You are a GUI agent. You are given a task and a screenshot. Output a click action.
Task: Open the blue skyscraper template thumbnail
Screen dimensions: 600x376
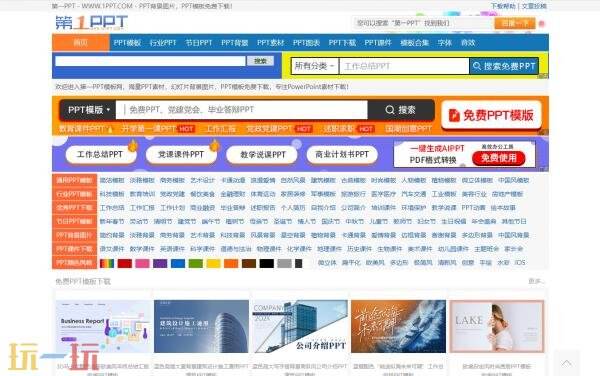201,326
